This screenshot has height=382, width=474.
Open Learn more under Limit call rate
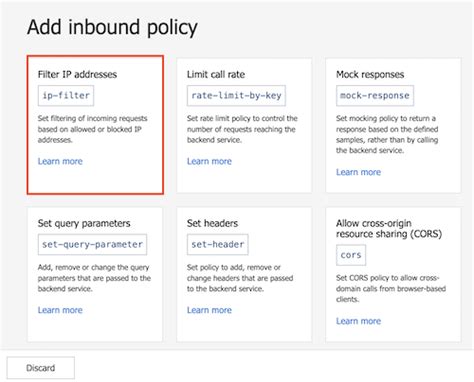tap(209, 161)
